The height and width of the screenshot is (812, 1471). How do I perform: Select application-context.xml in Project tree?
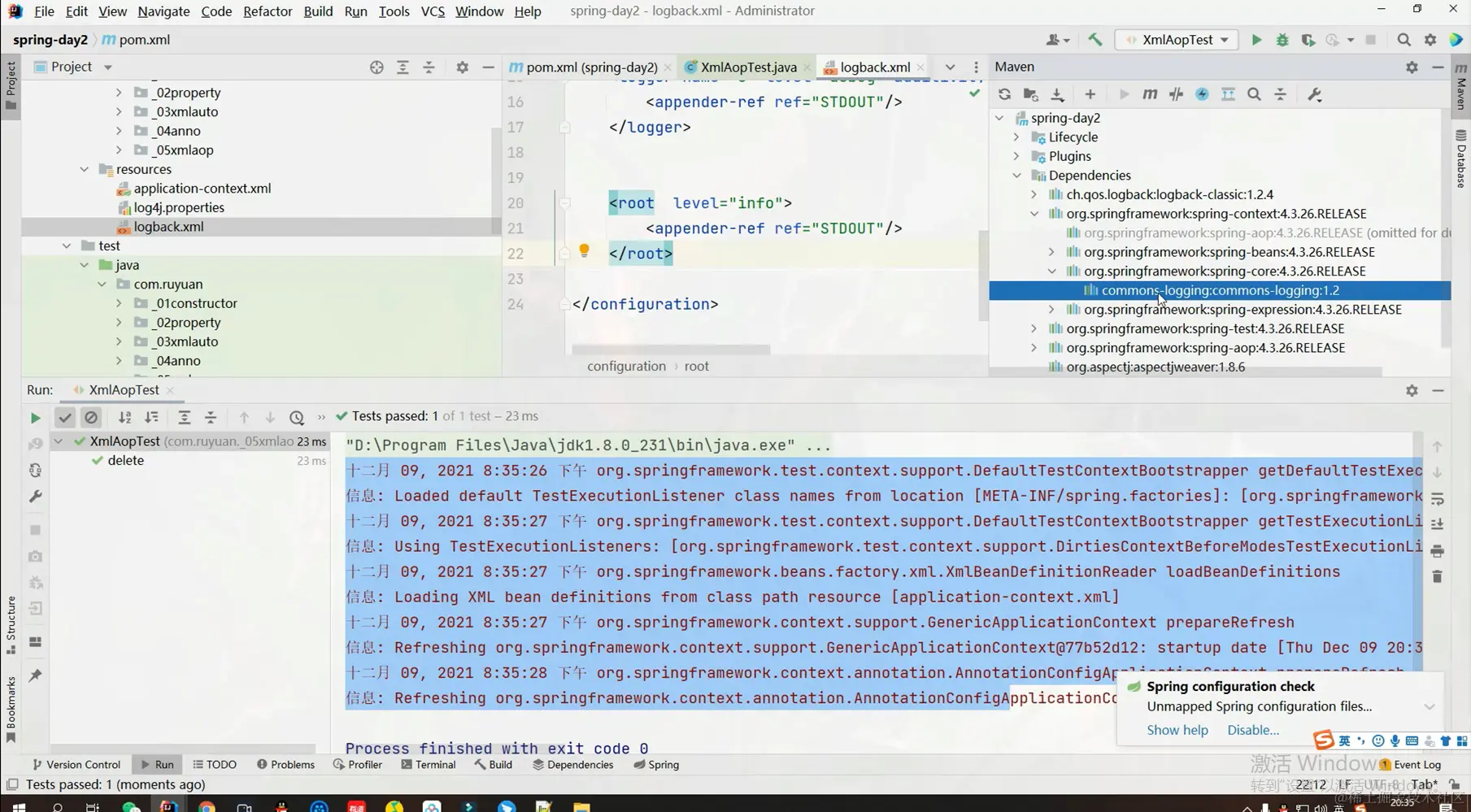202,188
